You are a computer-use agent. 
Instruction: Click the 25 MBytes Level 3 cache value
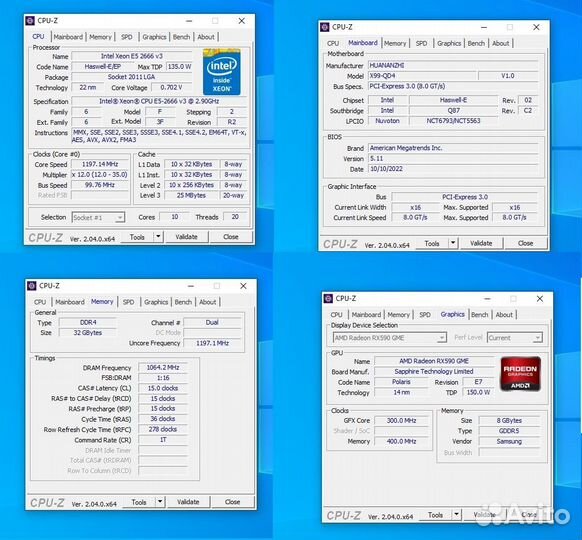(191, 195)
